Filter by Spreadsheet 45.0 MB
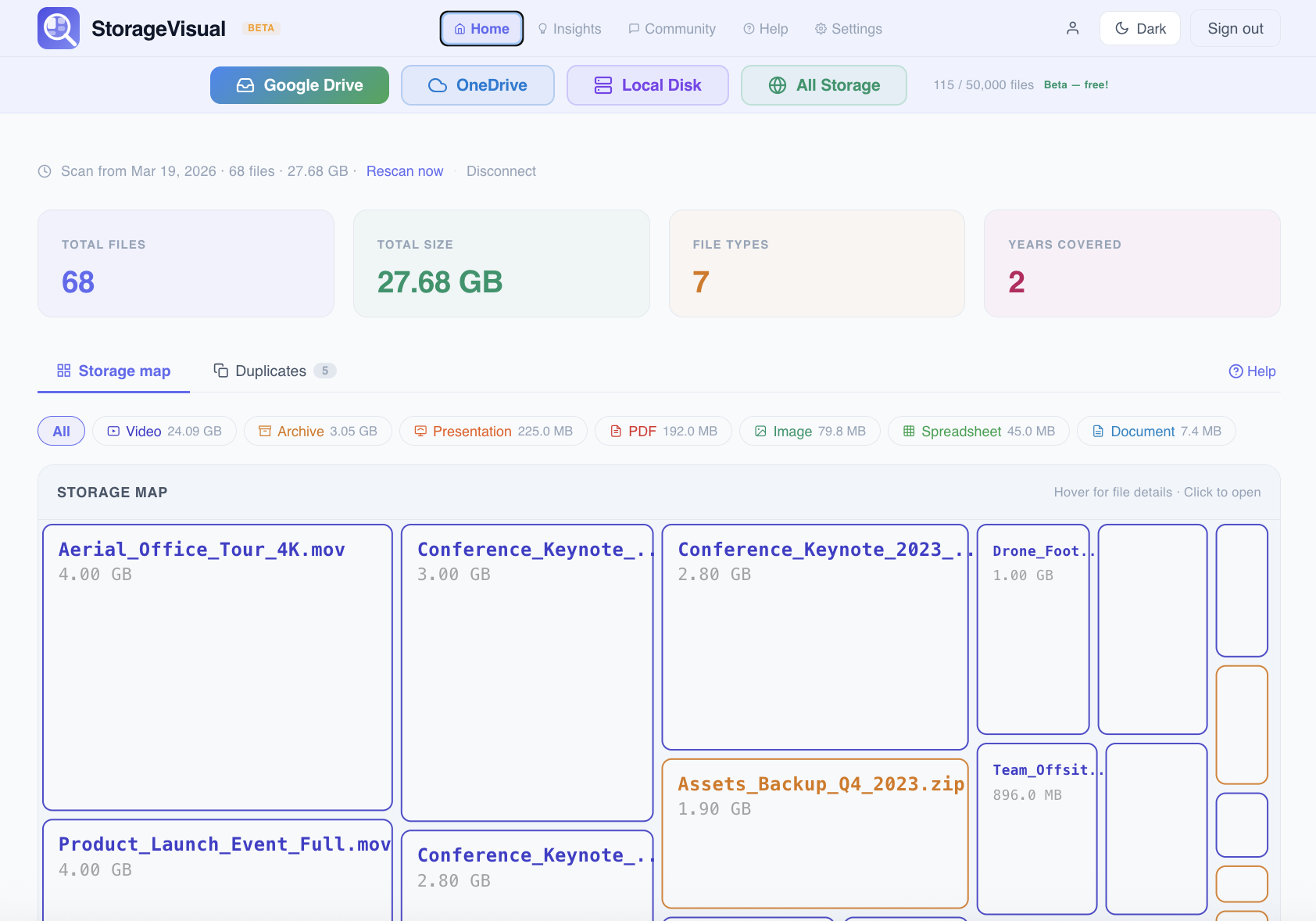1316x921 pixels. [978, 432]
